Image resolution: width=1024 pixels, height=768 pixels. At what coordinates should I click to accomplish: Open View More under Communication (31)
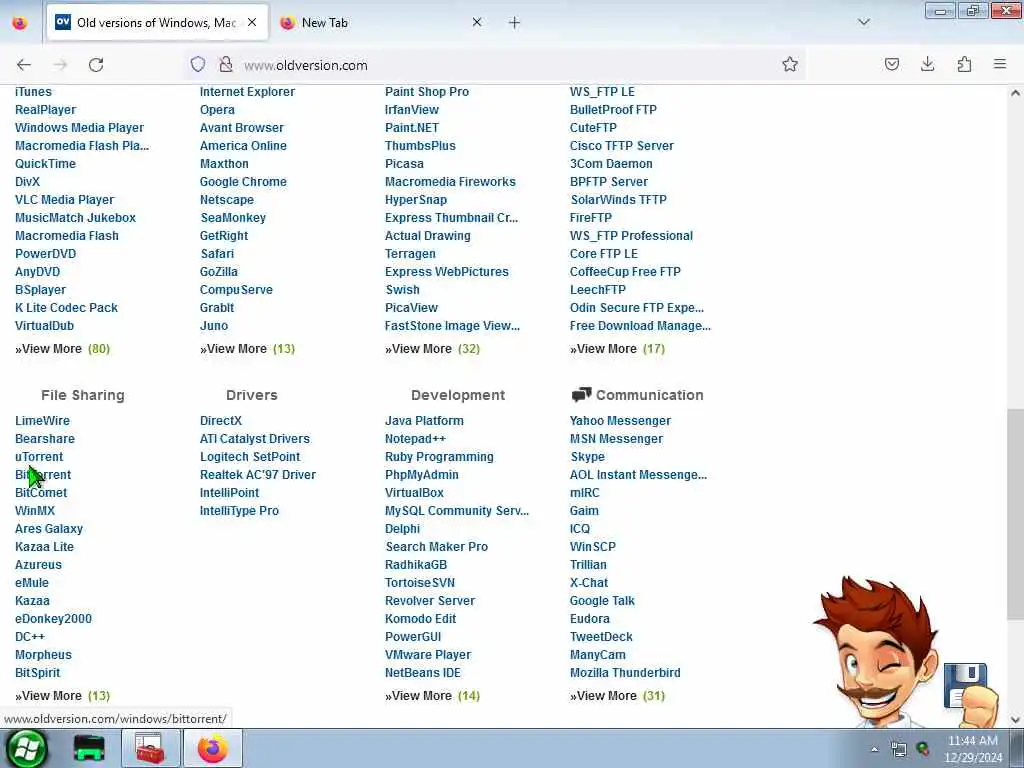(617, 696)
